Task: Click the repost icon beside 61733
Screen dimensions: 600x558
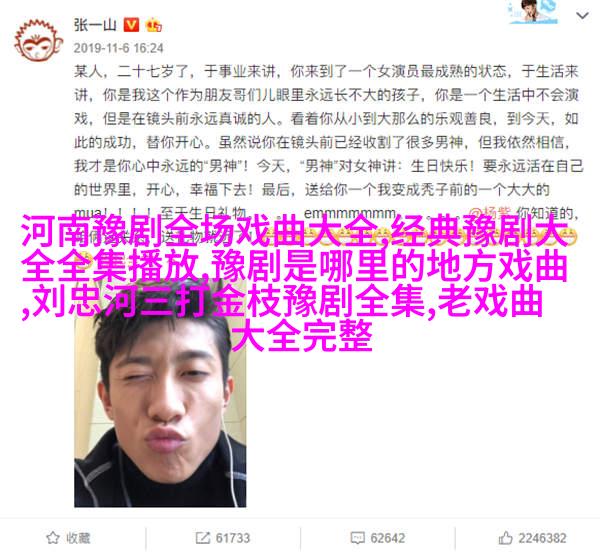Action: [x=202, y=538]
